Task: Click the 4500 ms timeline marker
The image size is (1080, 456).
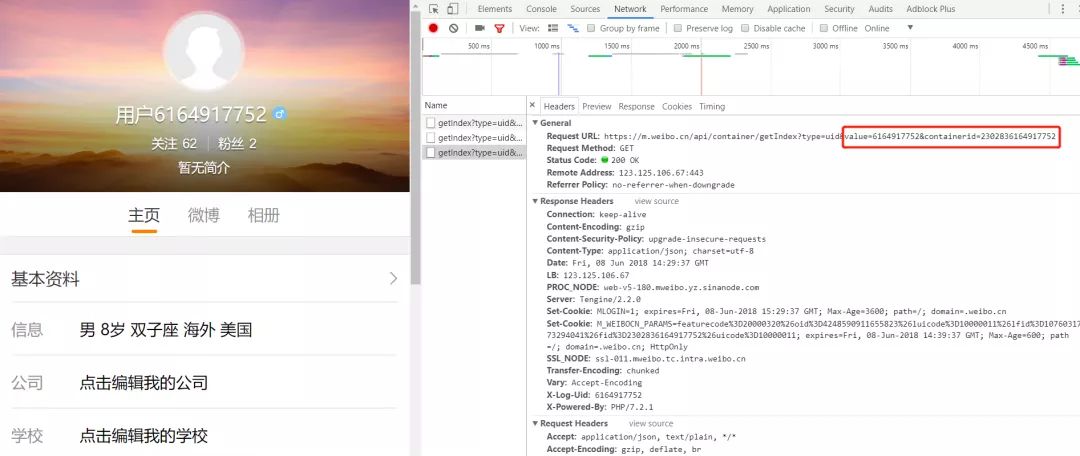Action: click(x=1035, y=46)
